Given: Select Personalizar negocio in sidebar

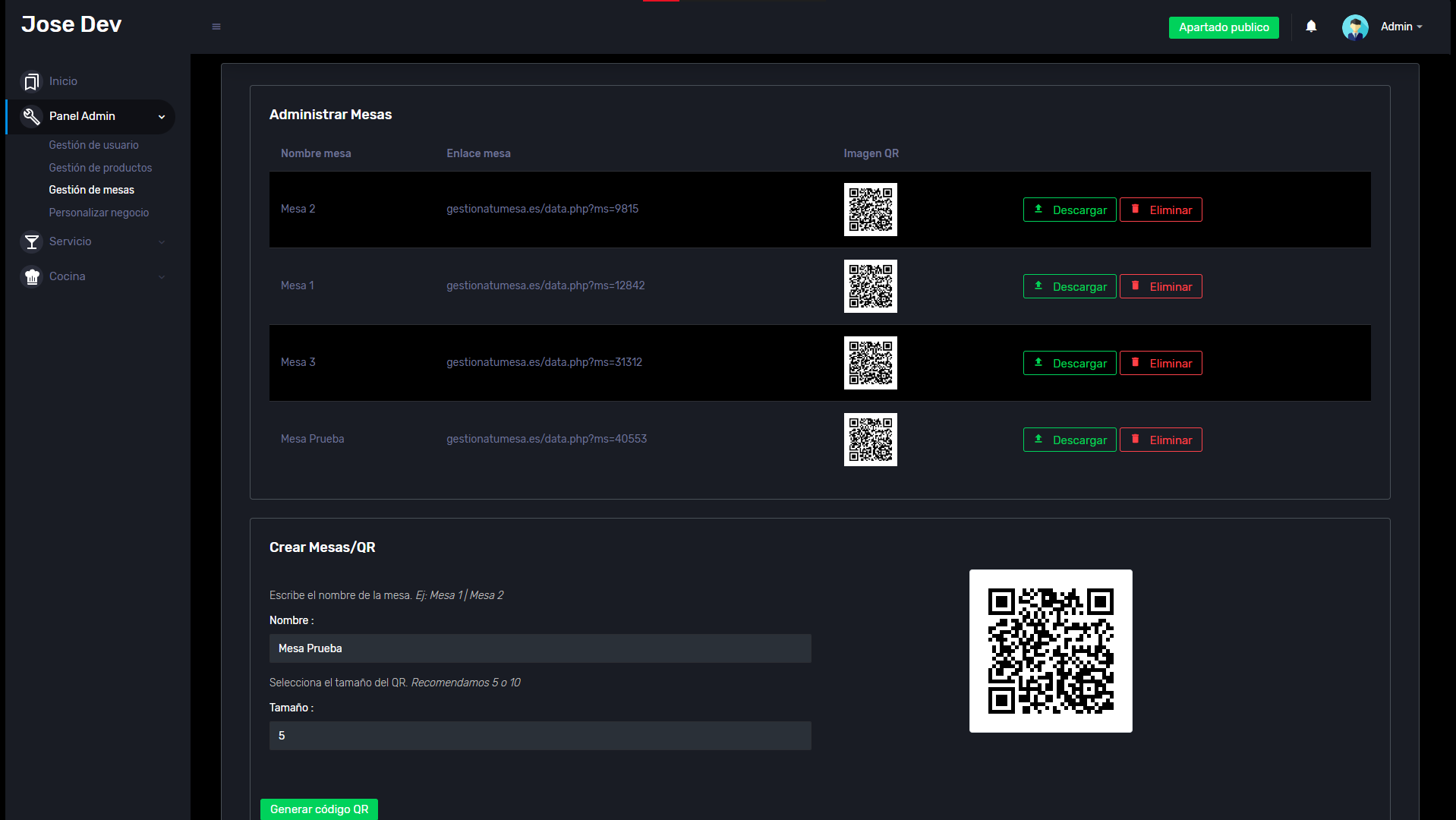Looking at the screenshot, I should [99, 213].
